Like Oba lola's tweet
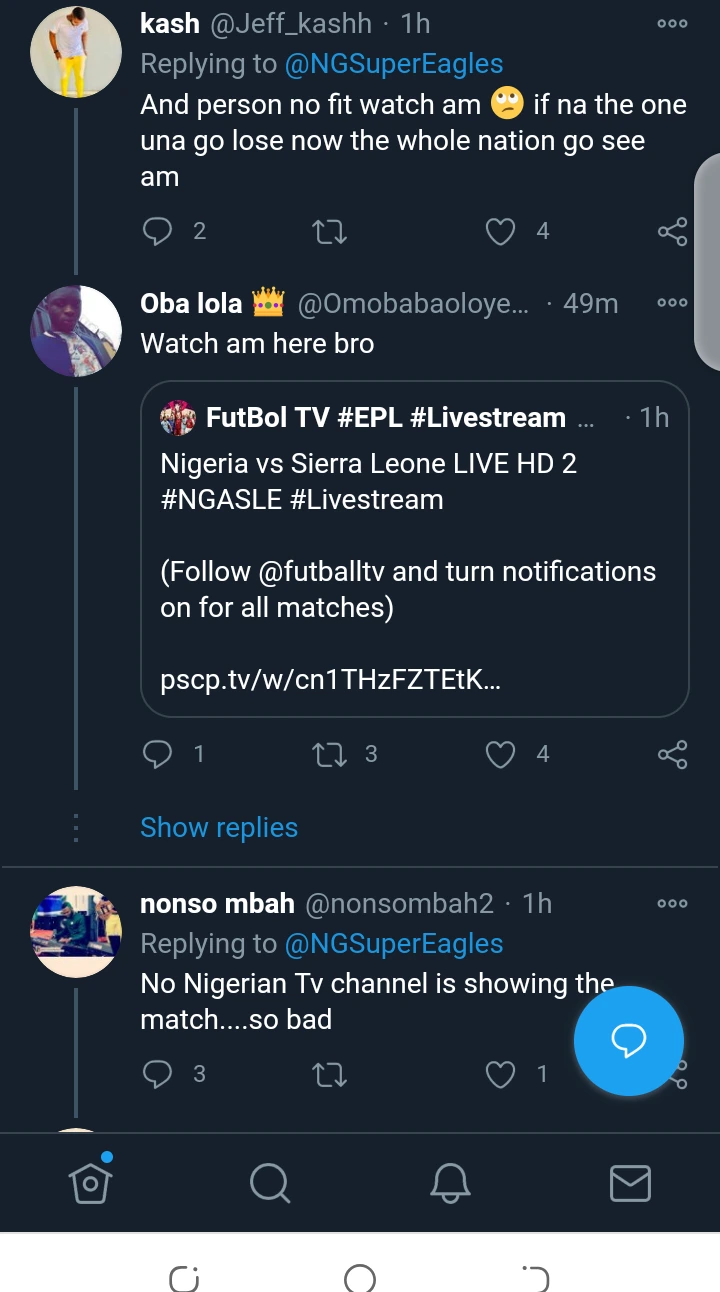This screenshot has width=720, height=1292. tap(500, 754)
